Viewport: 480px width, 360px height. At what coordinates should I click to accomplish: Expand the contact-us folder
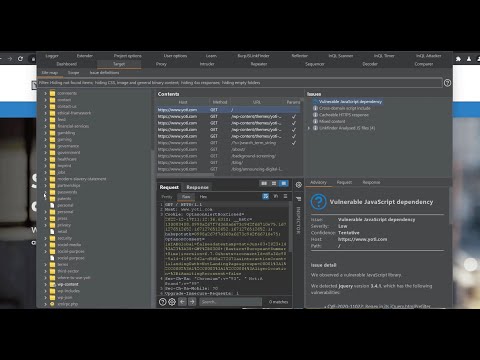point(46,106)
